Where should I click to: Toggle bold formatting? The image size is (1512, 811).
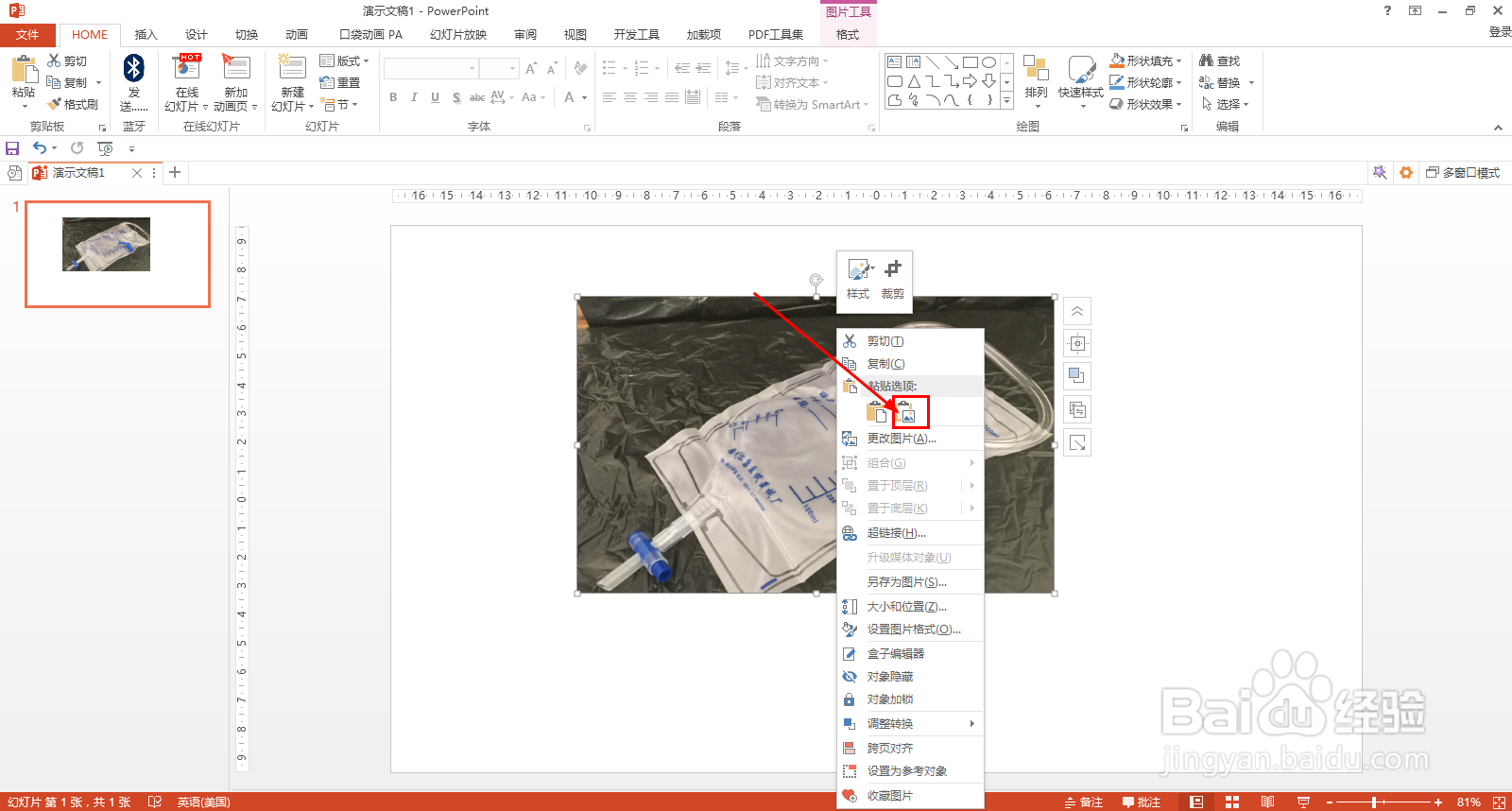click(393, 97)
